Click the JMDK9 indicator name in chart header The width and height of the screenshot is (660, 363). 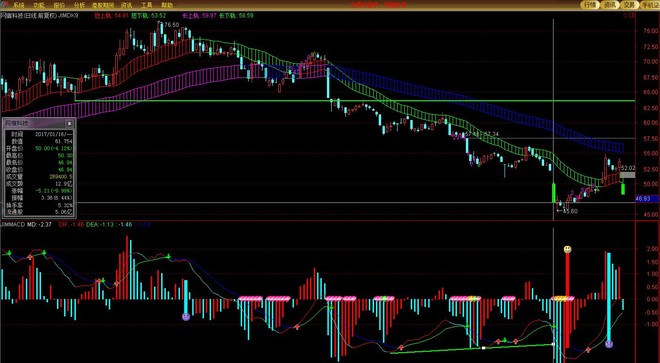click(x=68, y=16)
